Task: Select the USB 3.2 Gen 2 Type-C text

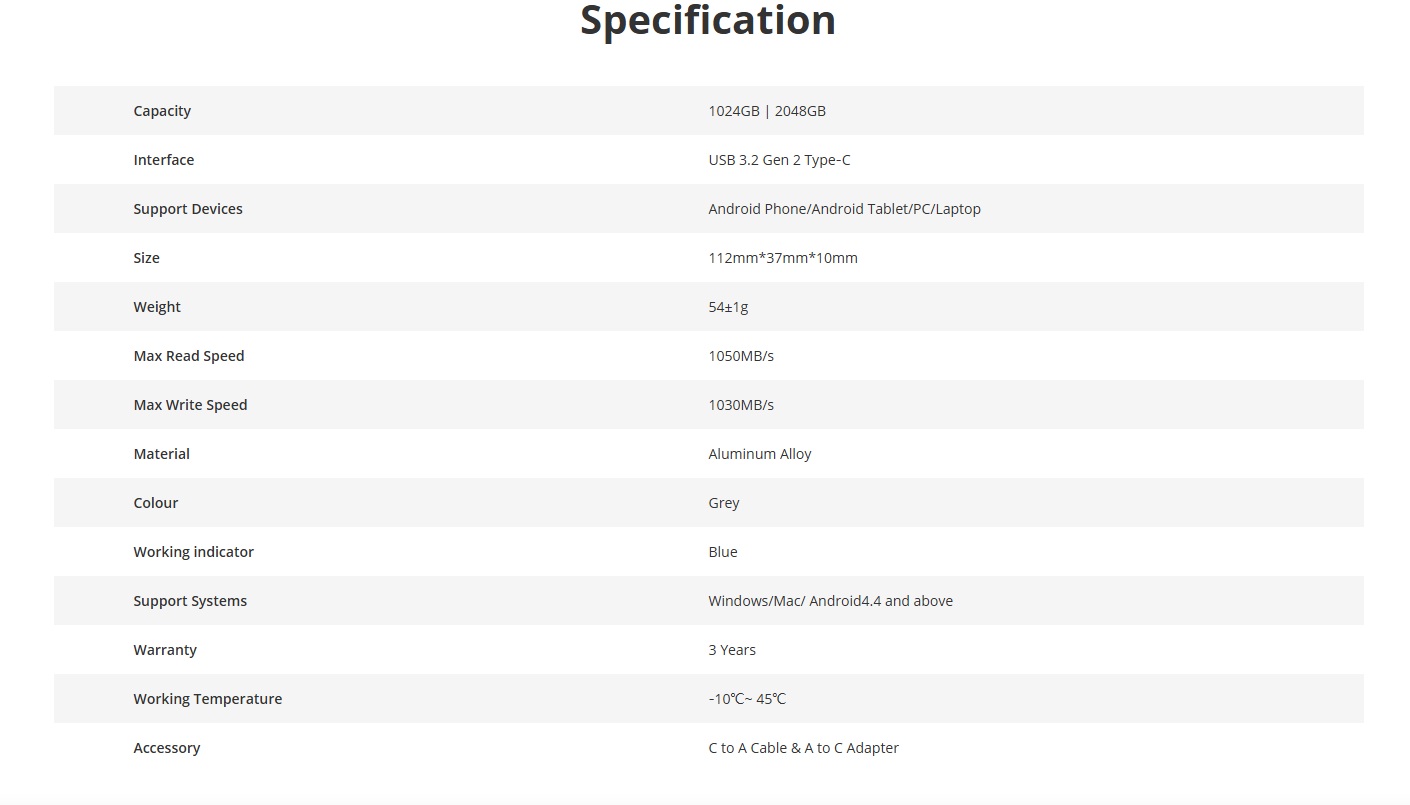Action: click(x=779, y=160)
